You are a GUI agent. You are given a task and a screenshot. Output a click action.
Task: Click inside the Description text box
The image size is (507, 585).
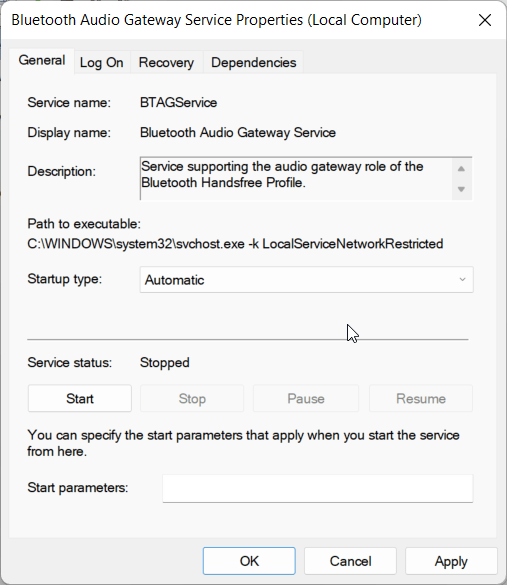(x=297, y=179)
